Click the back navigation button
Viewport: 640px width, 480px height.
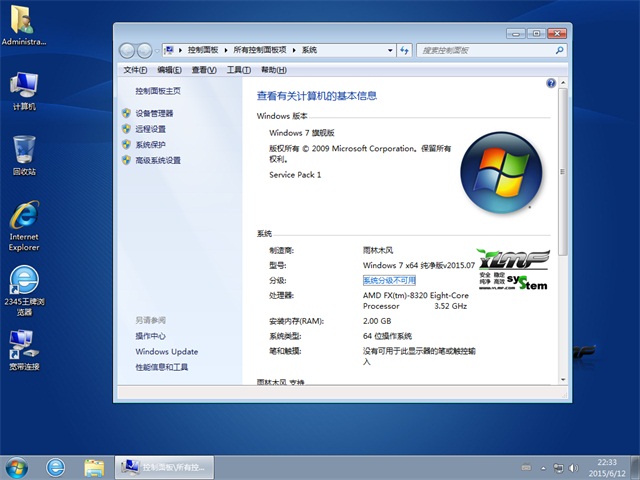point(127,51)
